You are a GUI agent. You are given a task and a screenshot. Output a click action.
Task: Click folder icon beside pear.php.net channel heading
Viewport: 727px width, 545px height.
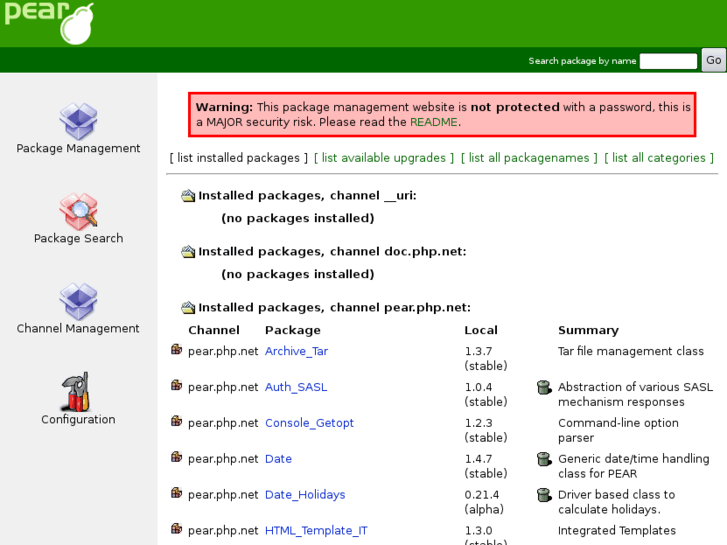[x=188, y=308]
